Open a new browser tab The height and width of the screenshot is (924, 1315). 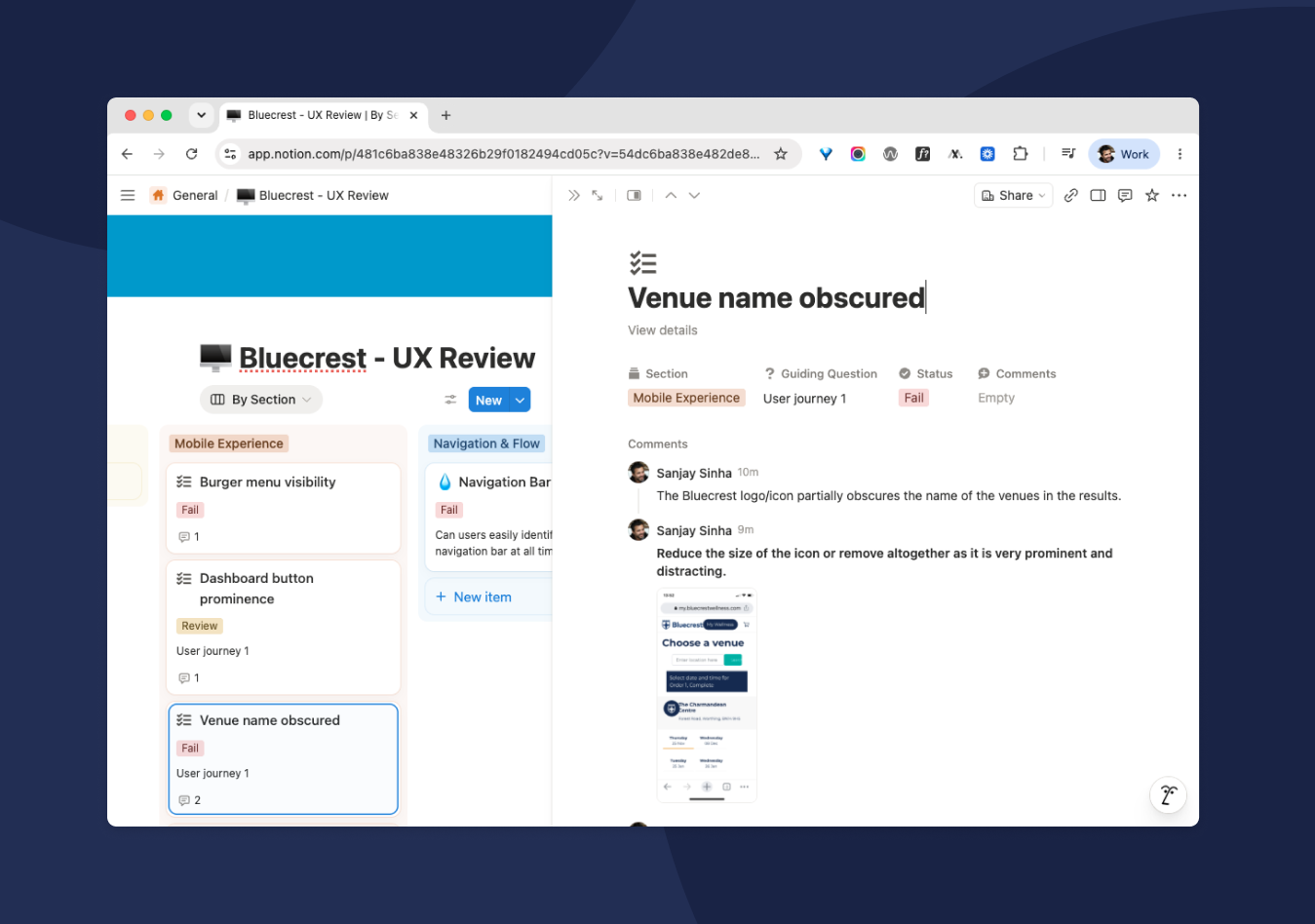tap(445, 115)
